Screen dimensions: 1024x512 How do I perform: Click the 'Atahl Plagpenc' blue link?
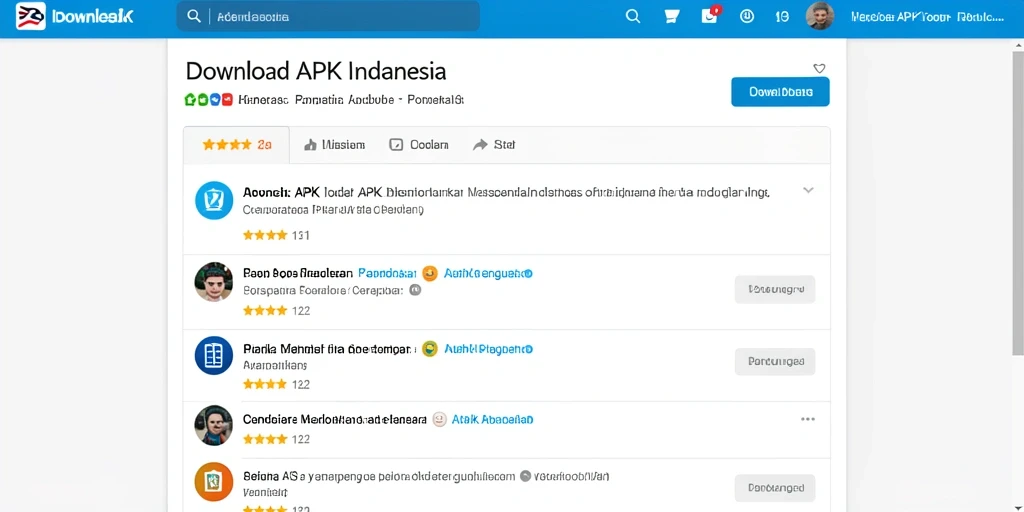pos(488,349)
